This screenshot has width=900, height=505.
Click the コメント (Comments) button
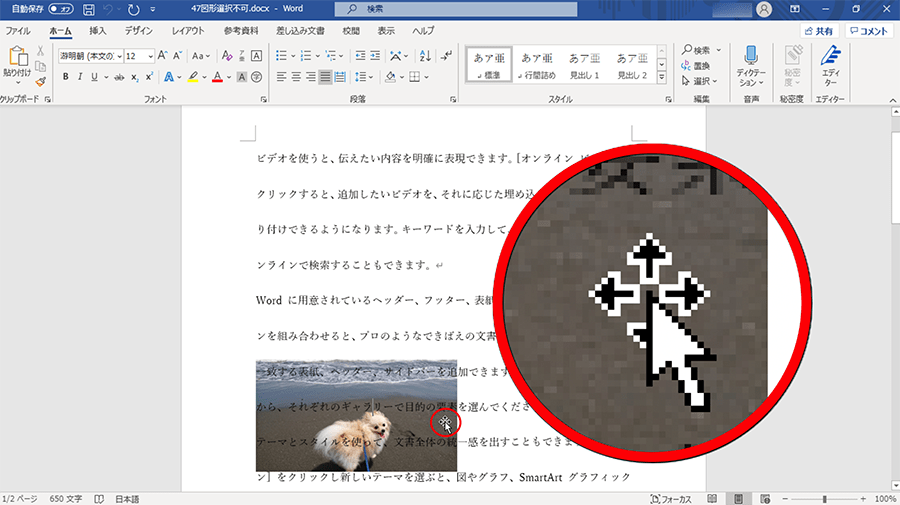868,31
